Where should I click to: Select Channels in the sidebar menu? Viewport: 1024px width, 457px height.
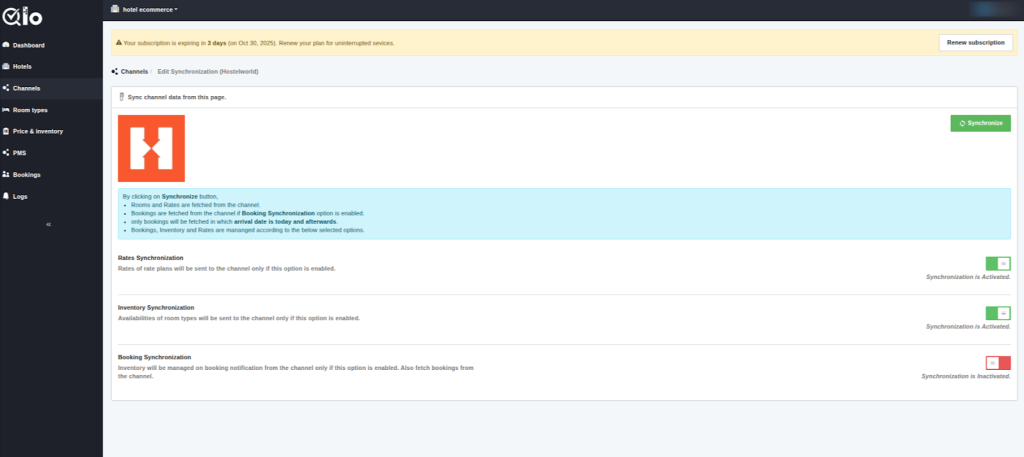[27, 88]
